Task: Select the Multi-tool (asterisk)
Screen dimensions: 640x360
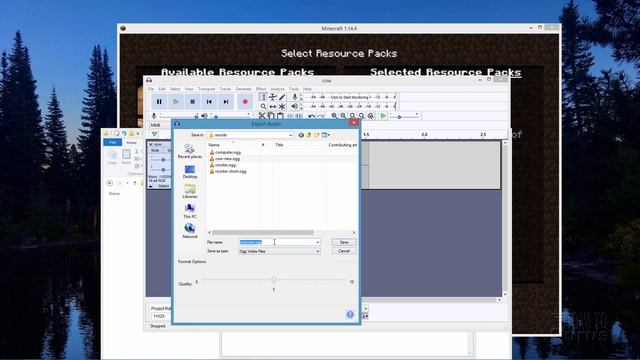Action: (x=282, y=107)
